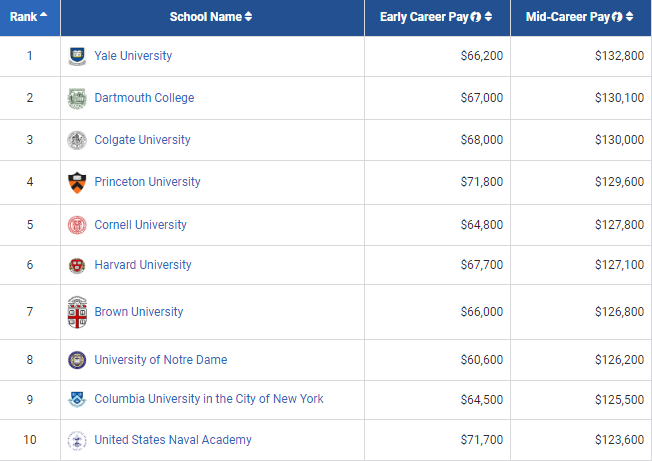Click the Princeton University shield icon
Image resolution: width=652 pixels, height=461 pixels.
click(77, 182)
